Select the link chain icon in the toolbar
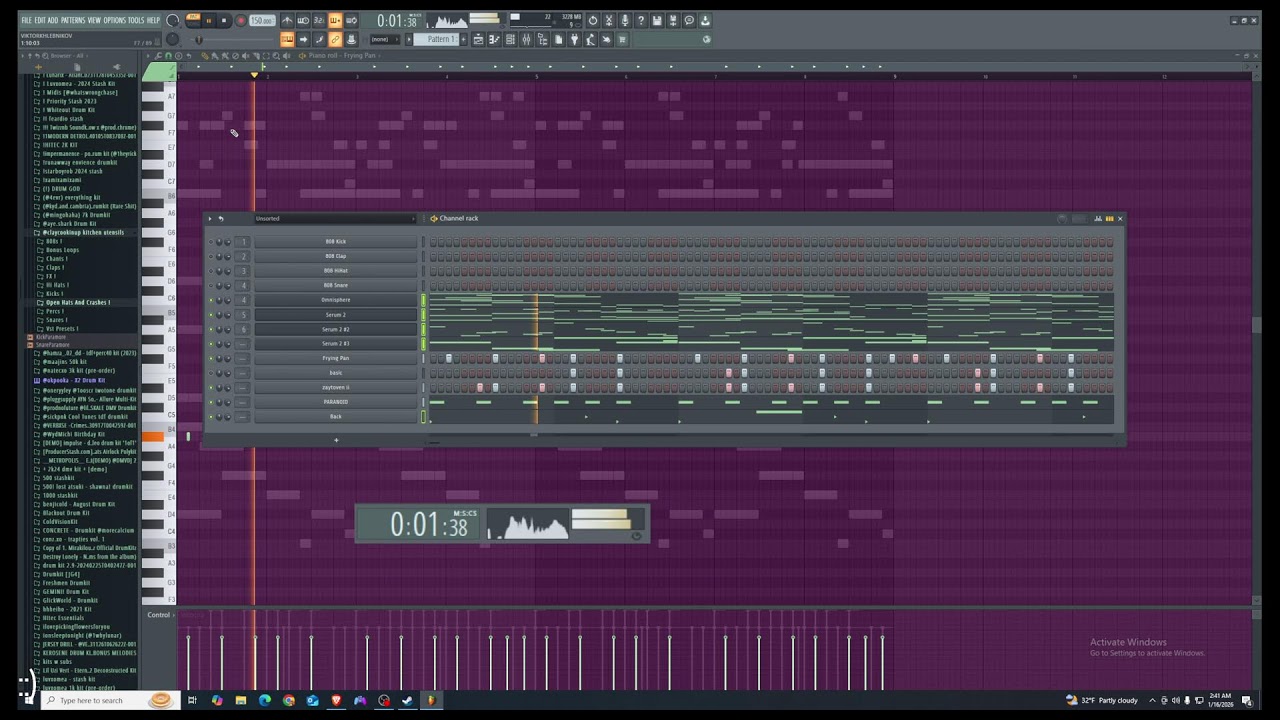1280x720 pixels. pos(335,39)
